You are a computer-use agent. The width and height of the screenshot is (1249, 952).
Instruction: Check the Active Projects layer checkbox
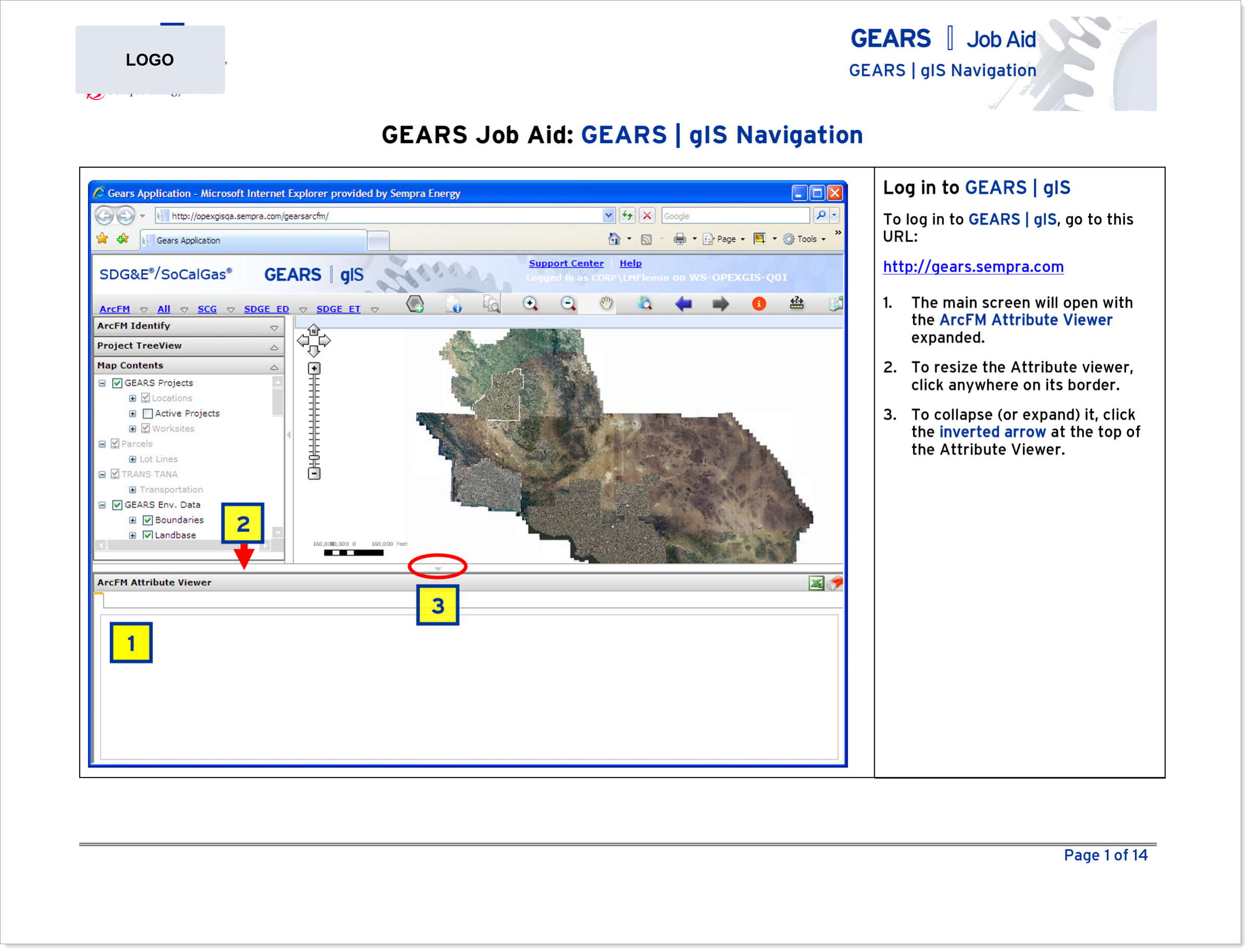tap(148, 414)
